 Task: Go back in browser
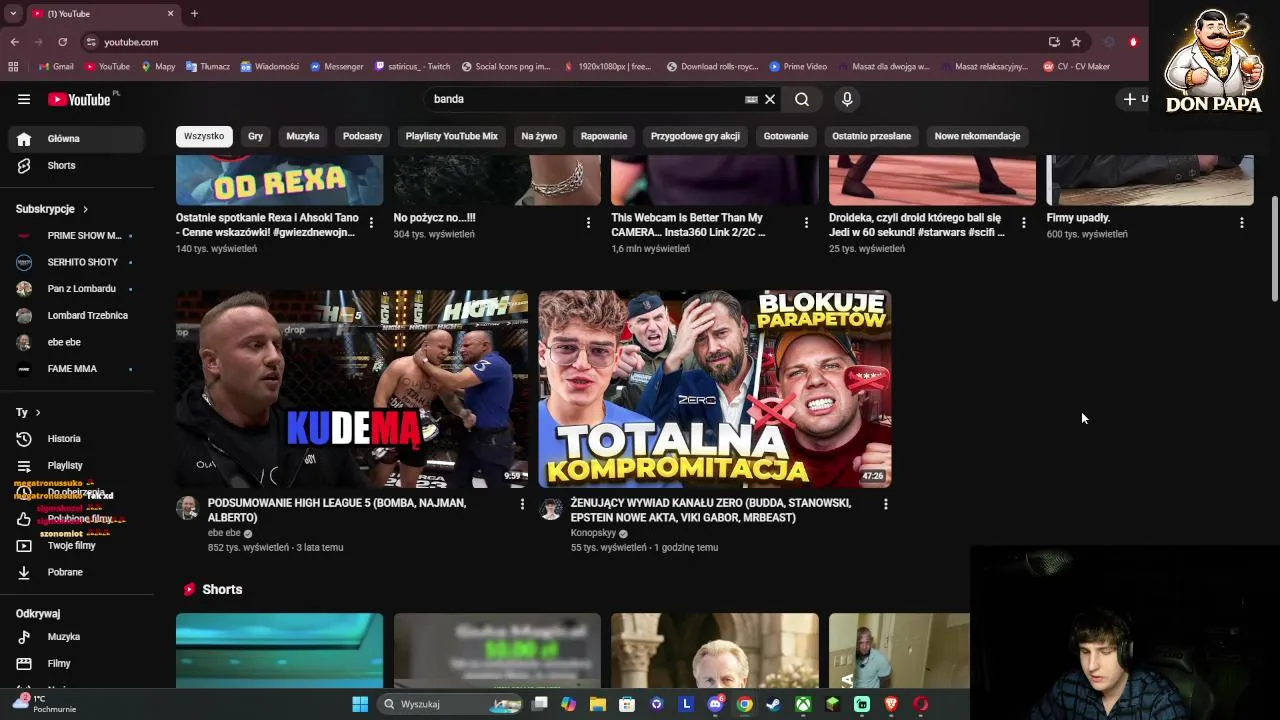pos(14,42)
